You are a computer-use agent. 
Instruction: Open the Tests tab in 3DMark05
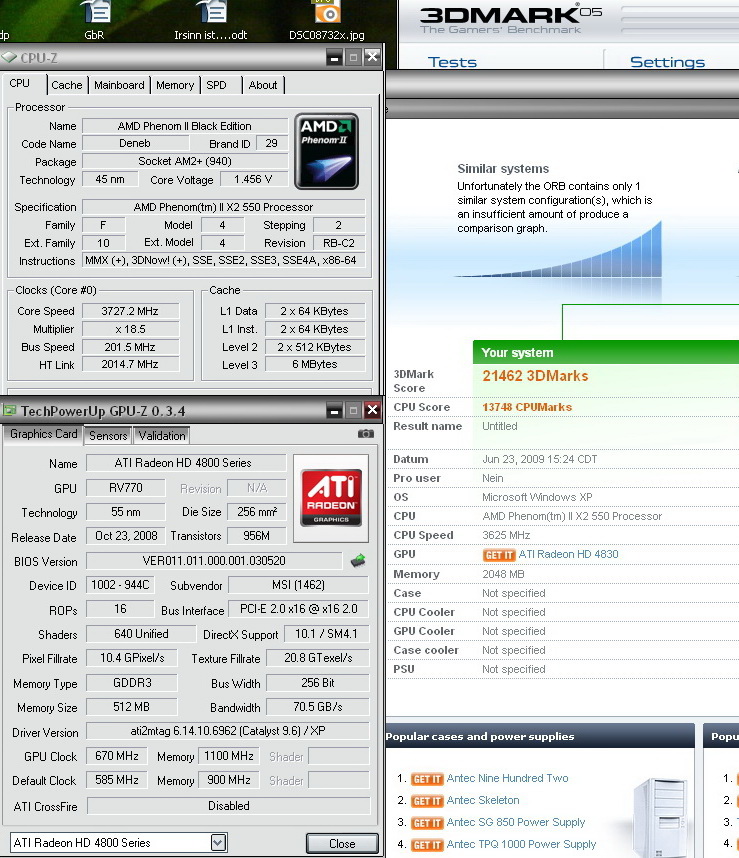point(452,62)
